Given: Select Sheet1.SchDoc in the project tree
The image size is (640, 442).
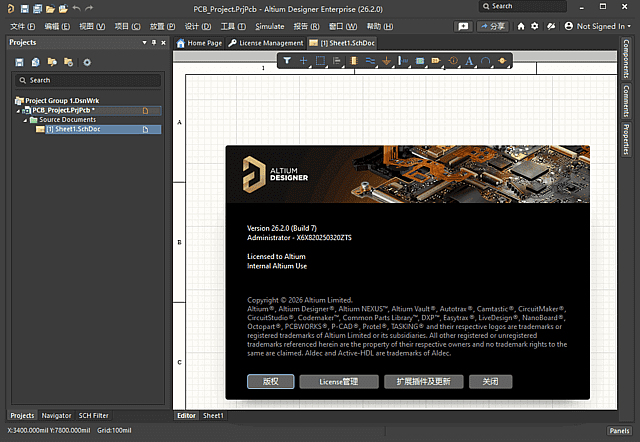Looking at the screenshot, I should 98,129.
